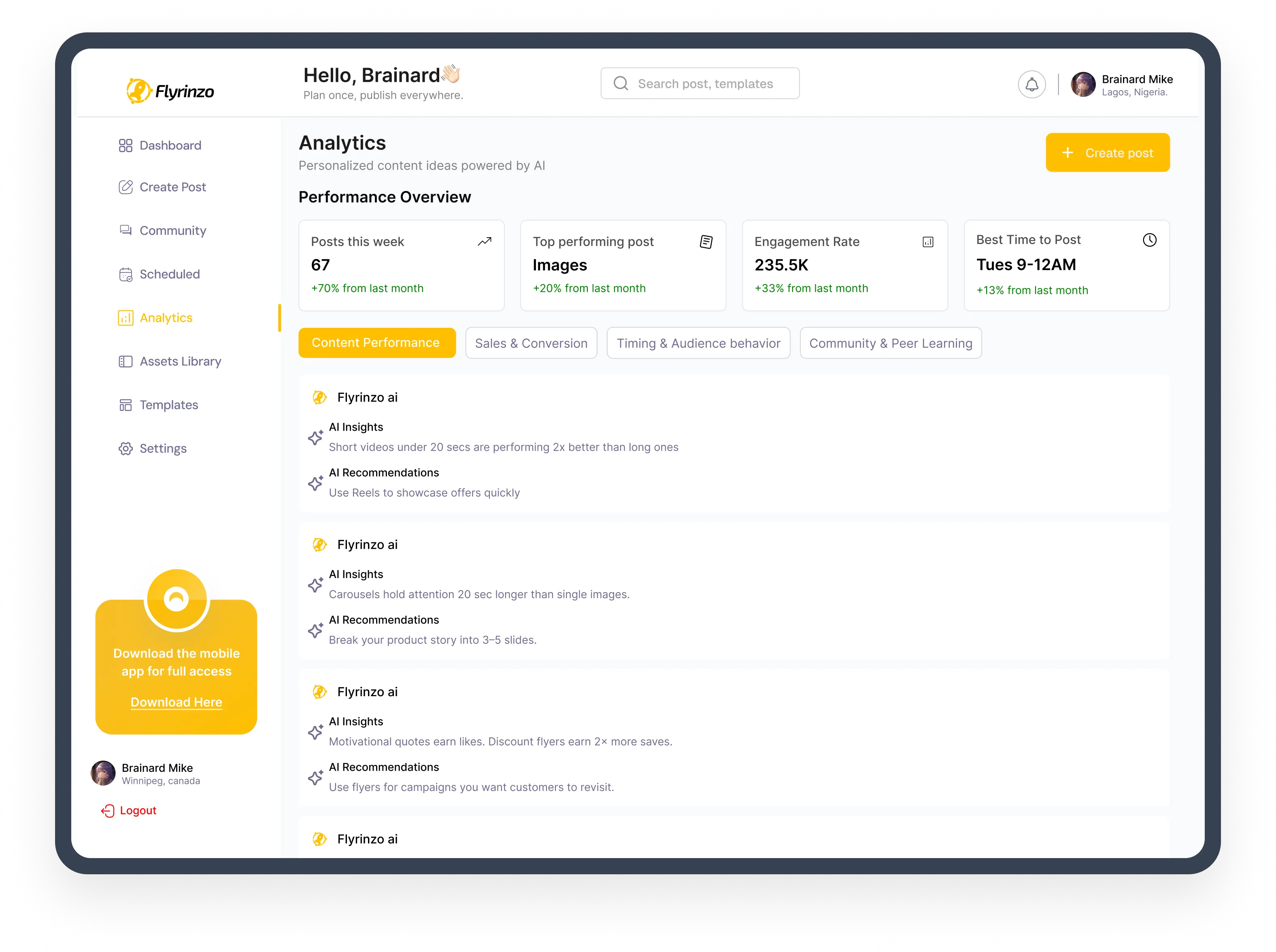Click the Logout button

[129, 810]
